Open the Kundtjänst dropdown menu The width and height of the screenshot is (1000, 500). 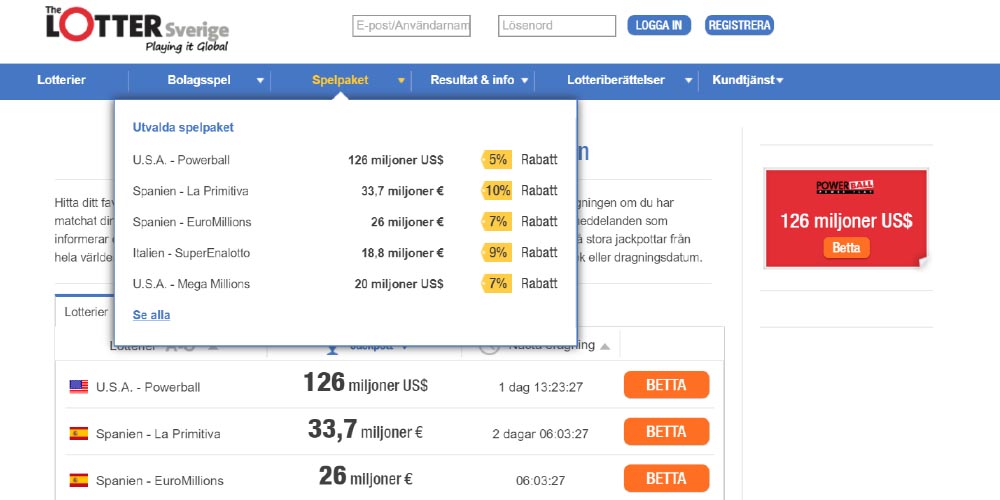point(747,80)
